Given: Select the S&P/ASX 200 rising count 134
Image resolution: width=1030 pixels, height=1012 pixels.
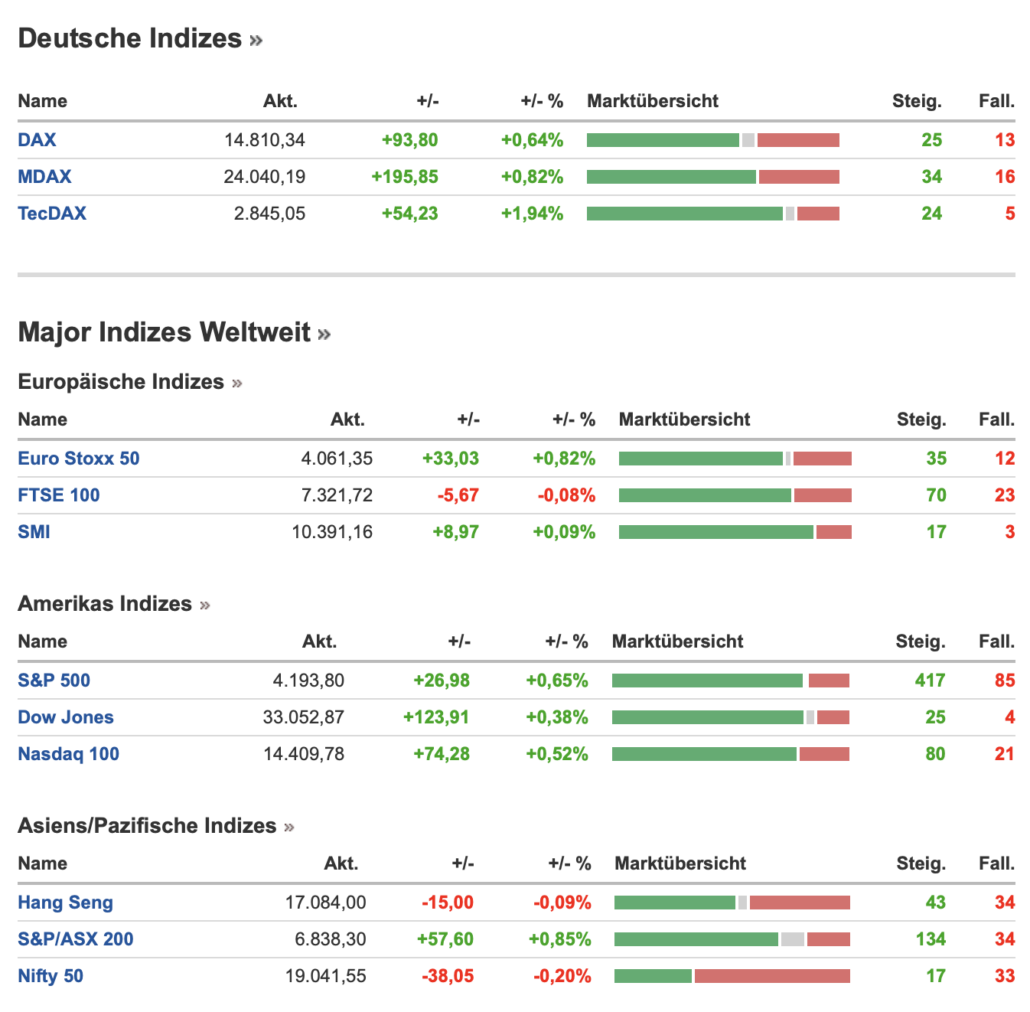Looking at the screenshot, I should pyautogui.click(x=931, y=939).
